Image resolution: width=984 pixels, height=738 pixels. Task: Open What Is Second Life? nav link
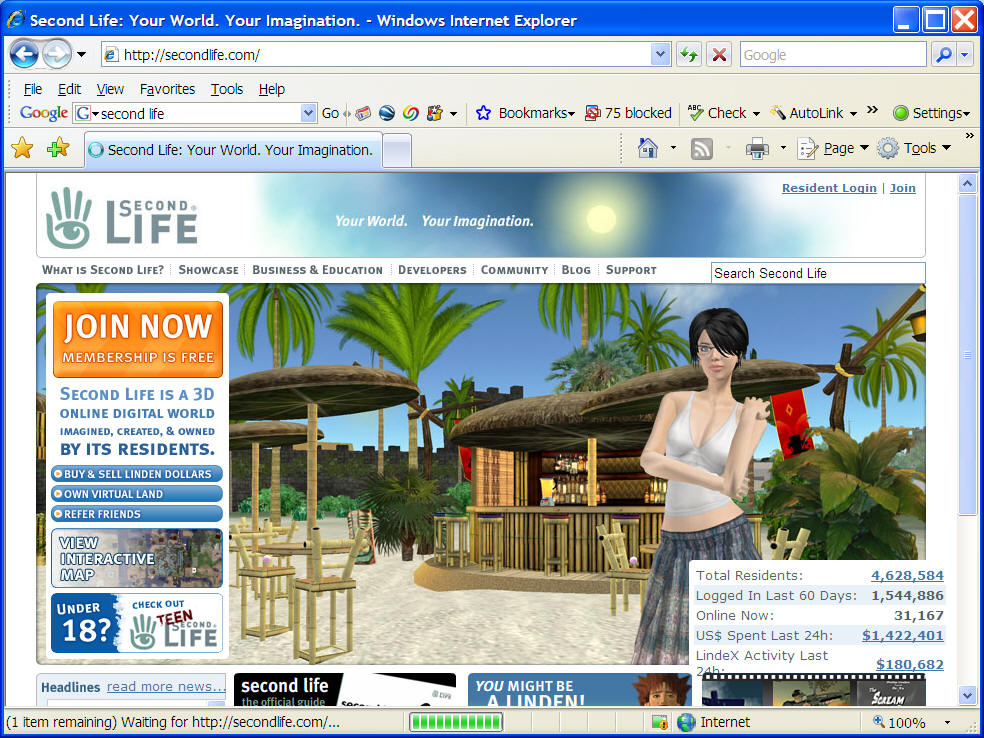click(x=102, y=270)
